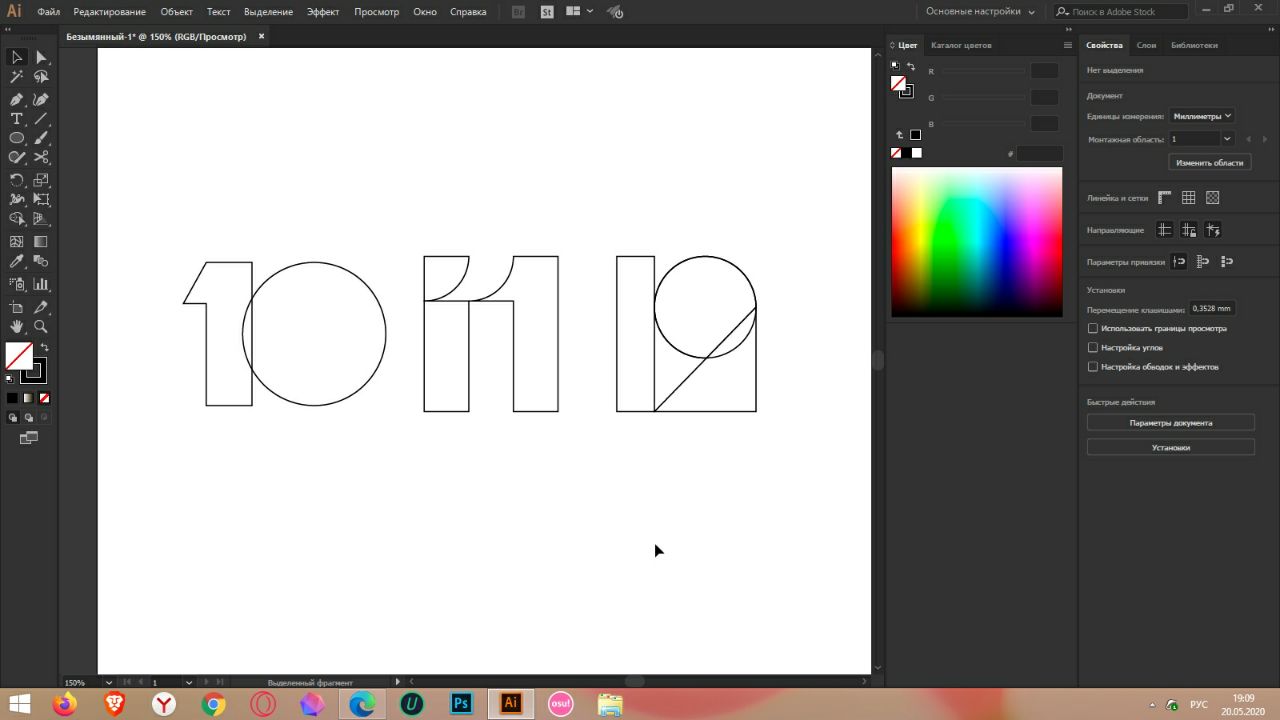
Task: Select the Direct Selection tool
Action: [41, 57]
